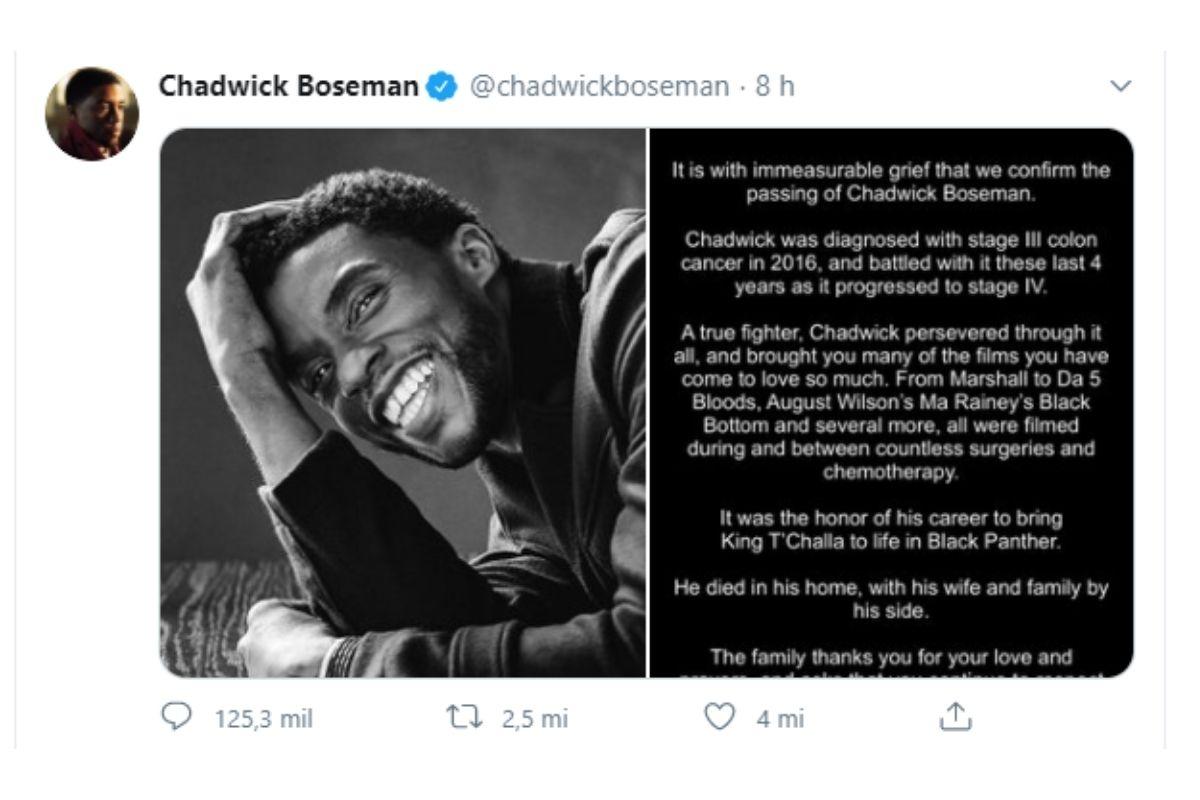Click the 2,5 mi retweets count
Viewport: 1200px width, 800px height.
tap(535, 719)
